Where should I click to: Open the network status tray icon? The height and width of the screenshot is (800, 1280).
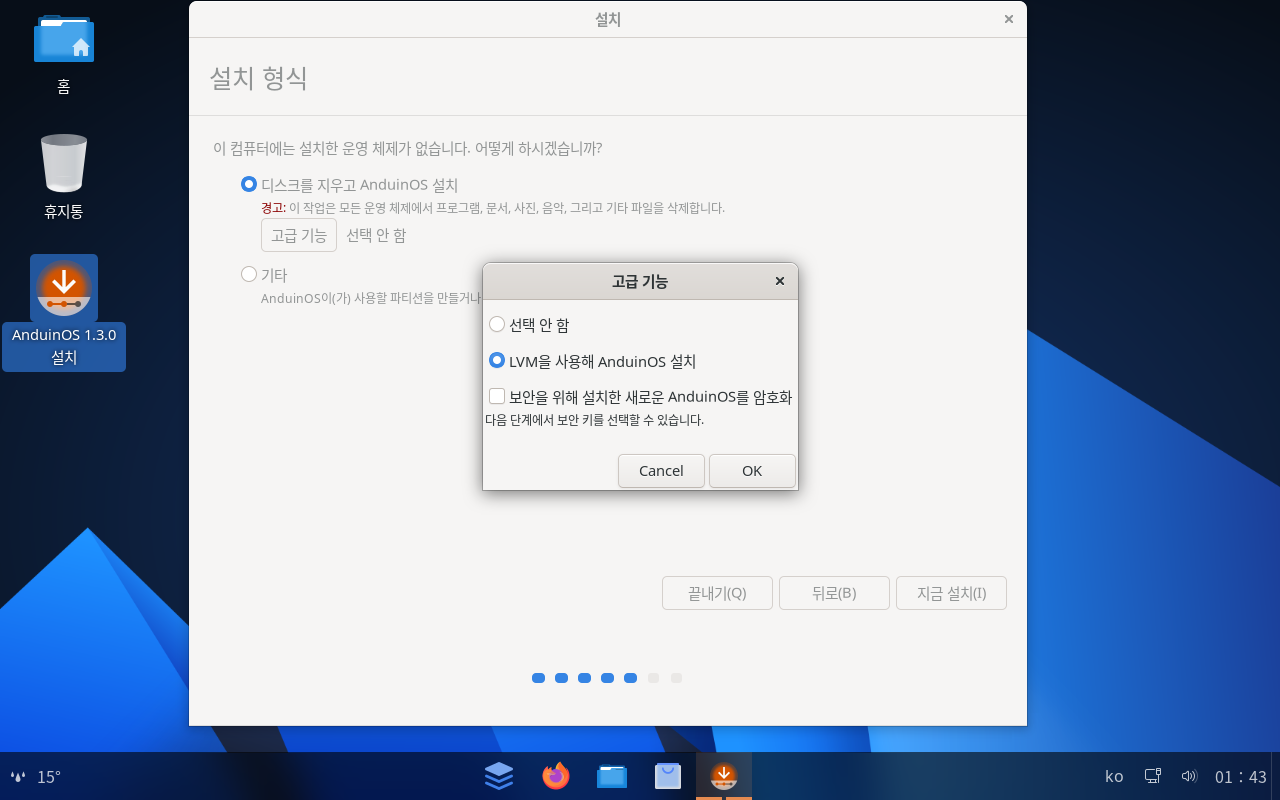coord(1153,776)
